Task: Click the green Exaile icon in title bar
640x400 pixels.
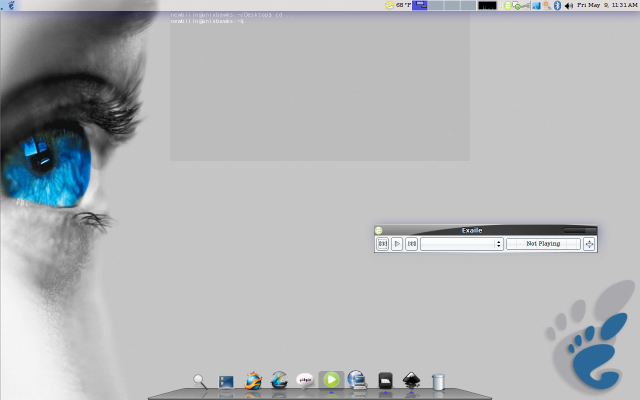Action: click(378, 230)
